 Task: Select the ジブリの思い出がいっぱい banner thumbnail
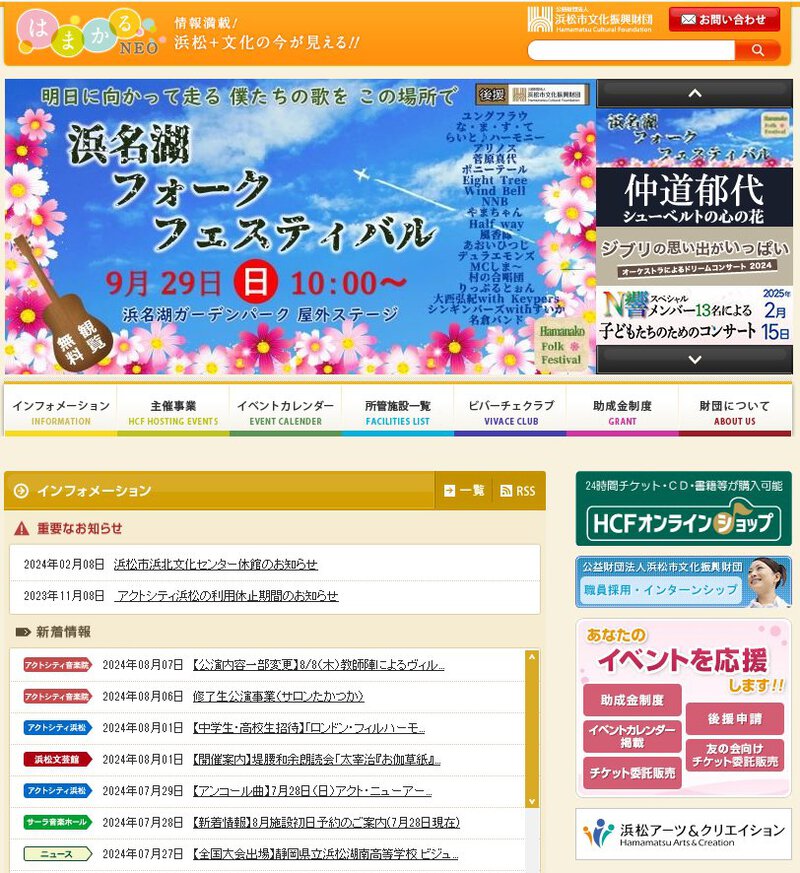(x=694, y=256)
